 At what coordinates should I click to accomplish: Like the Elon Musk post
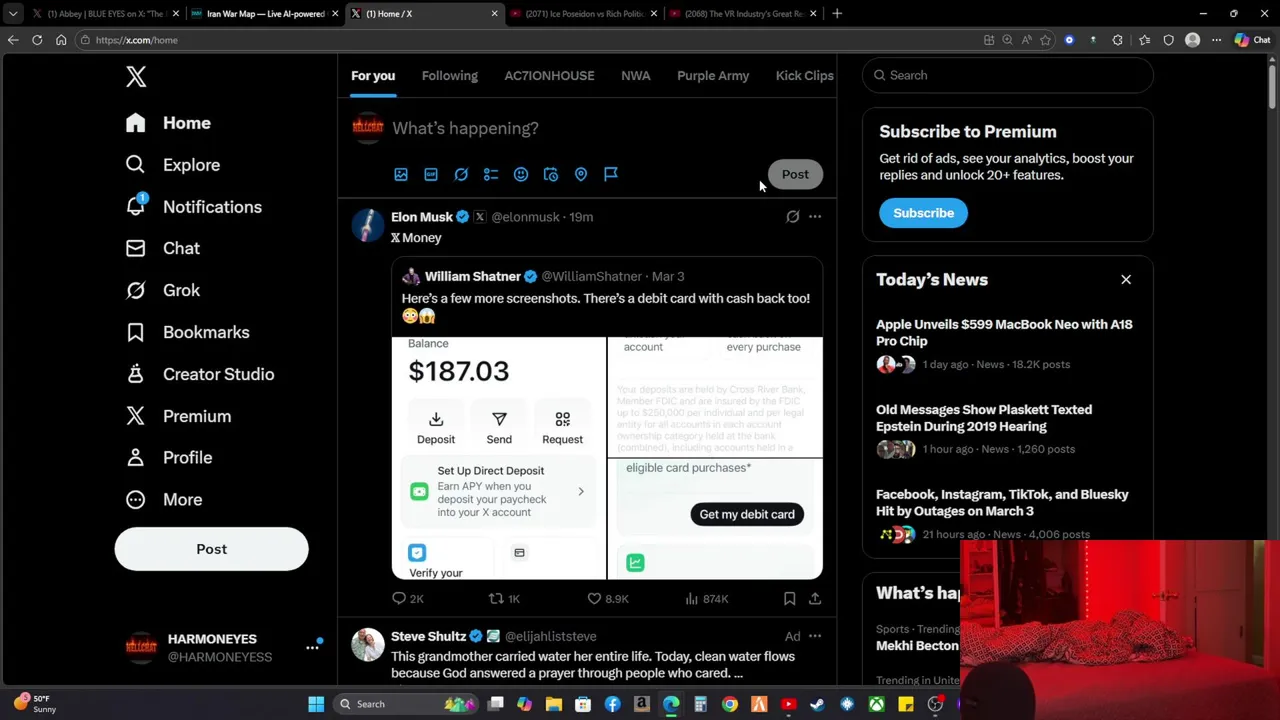pyautogui.click(x=608, y=598)
